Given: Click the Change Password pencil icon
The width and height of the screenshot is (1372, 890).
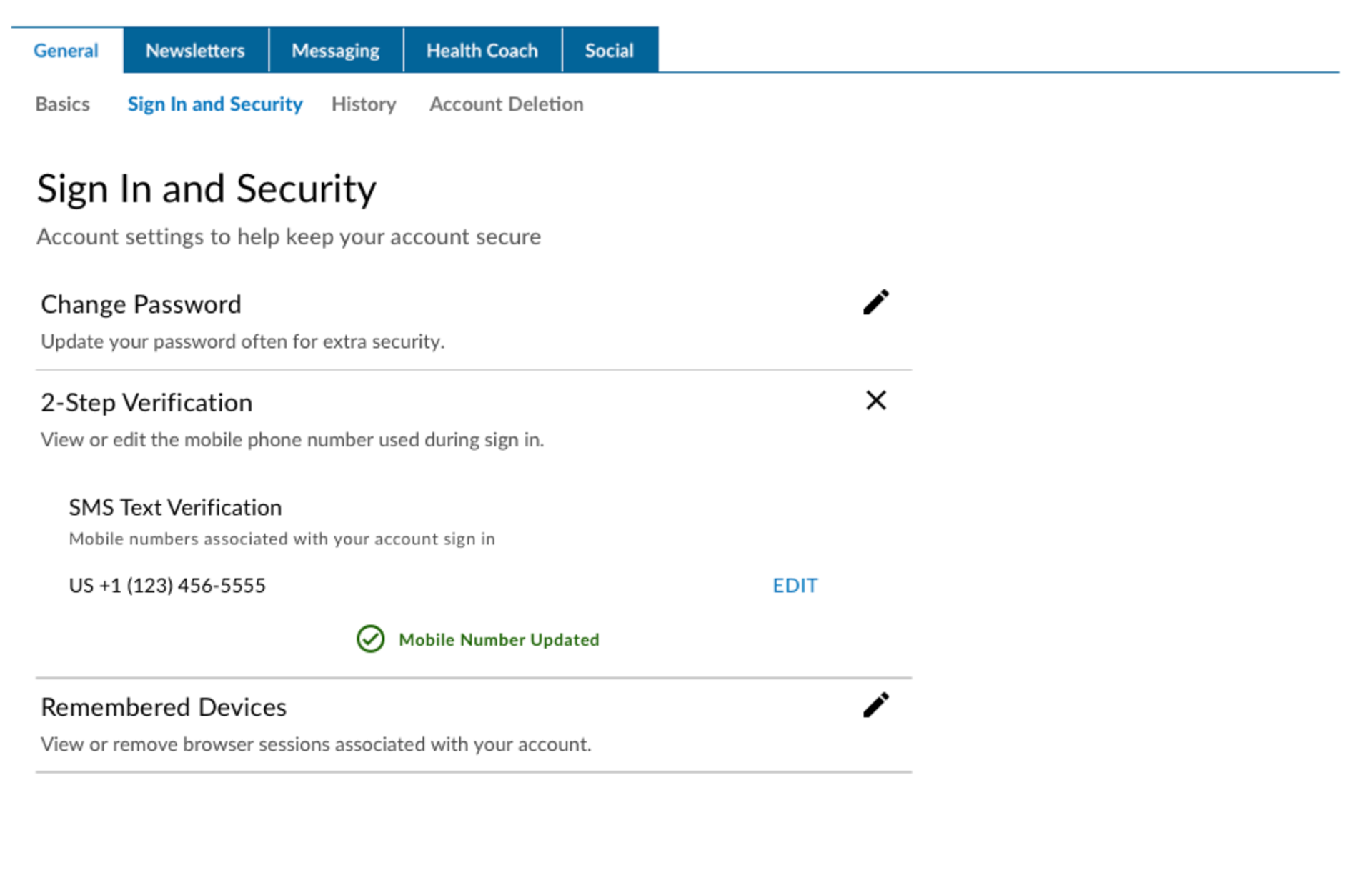Looking at the screenshot, I should pos(875,302).
